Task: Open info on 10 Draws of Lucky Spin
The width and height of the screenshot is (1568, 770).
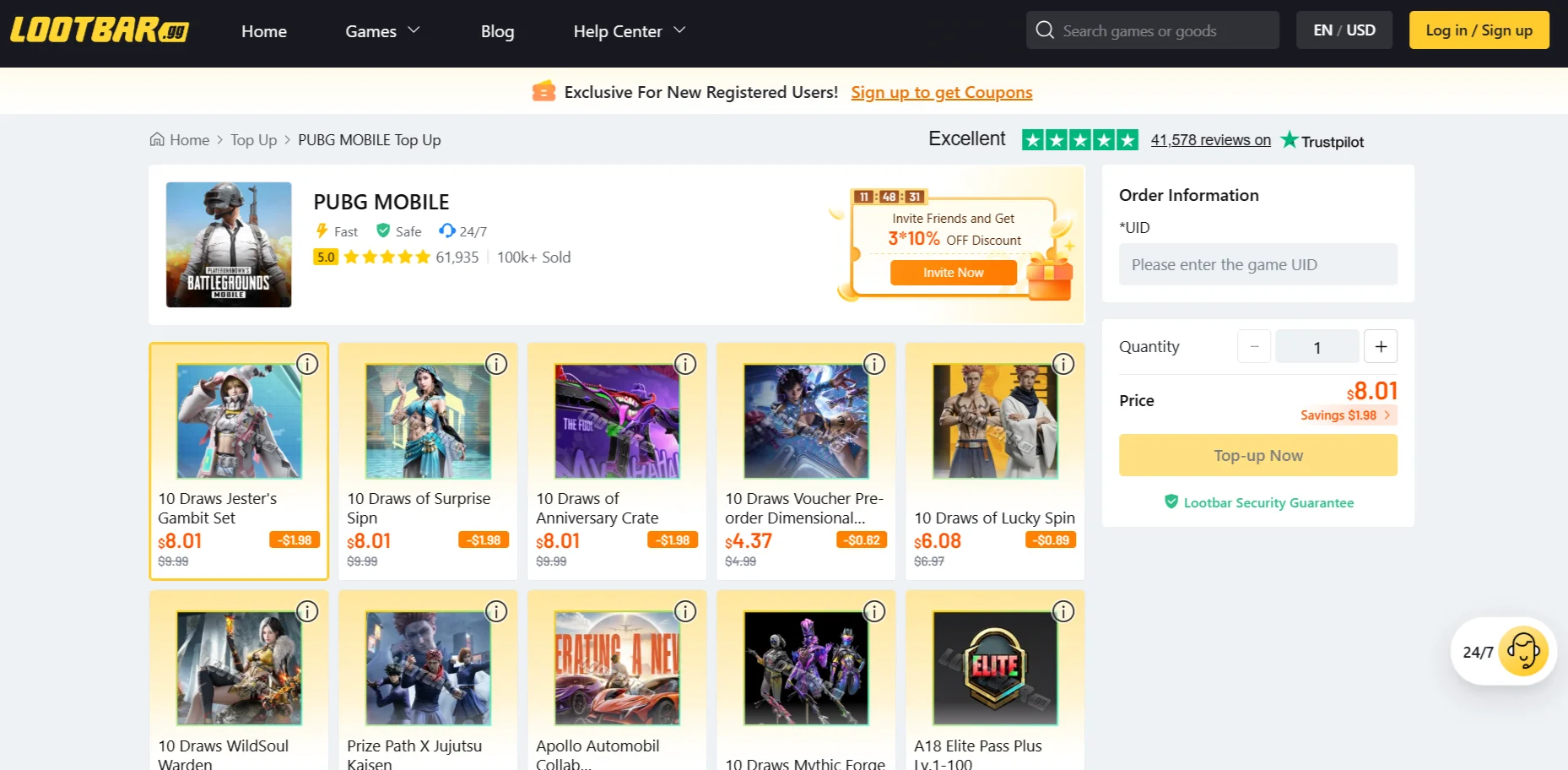Action: pos(1063,364)
